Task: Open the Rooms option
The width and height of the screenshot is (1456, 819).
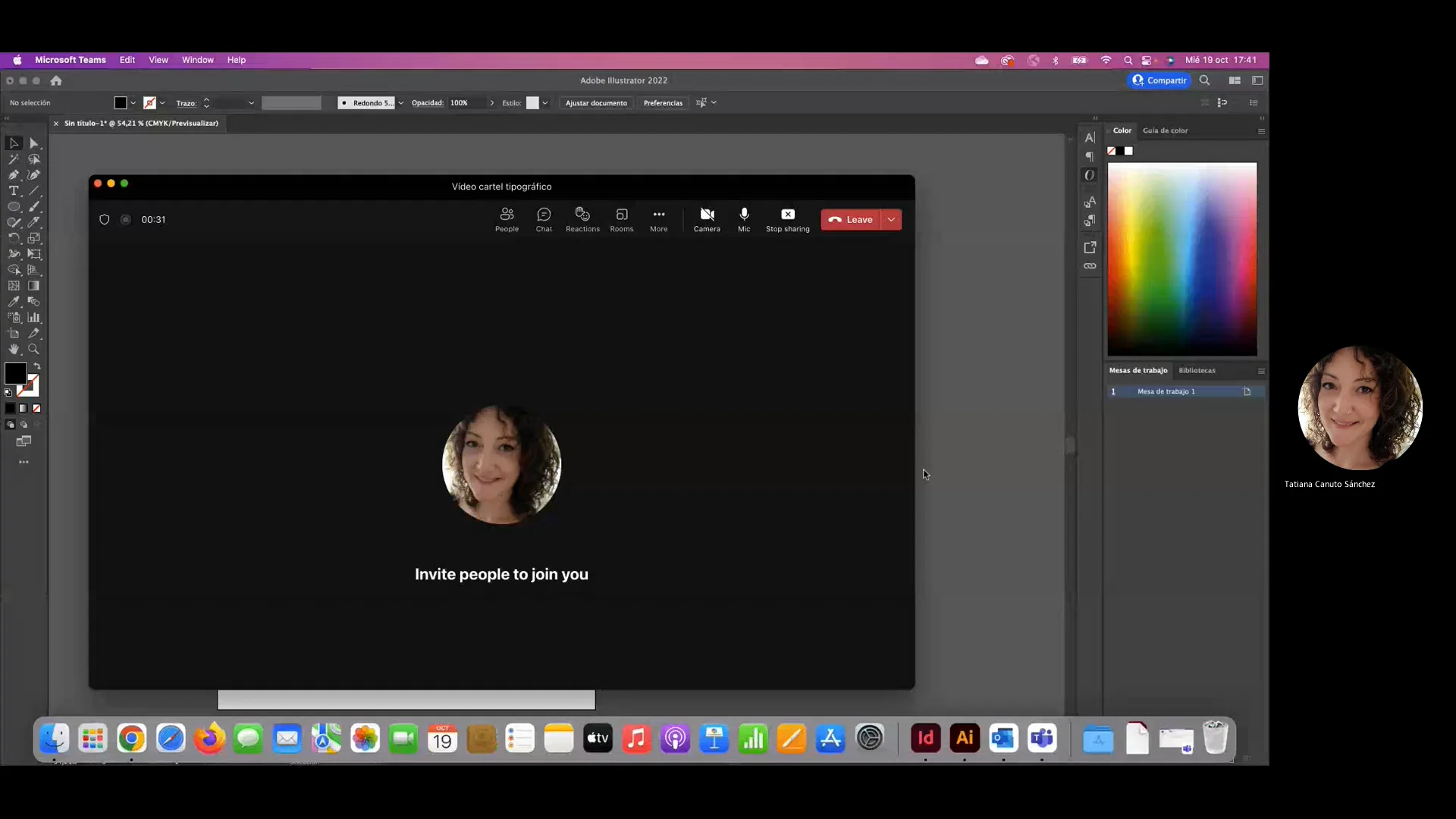Action: (x=621, y=219)
